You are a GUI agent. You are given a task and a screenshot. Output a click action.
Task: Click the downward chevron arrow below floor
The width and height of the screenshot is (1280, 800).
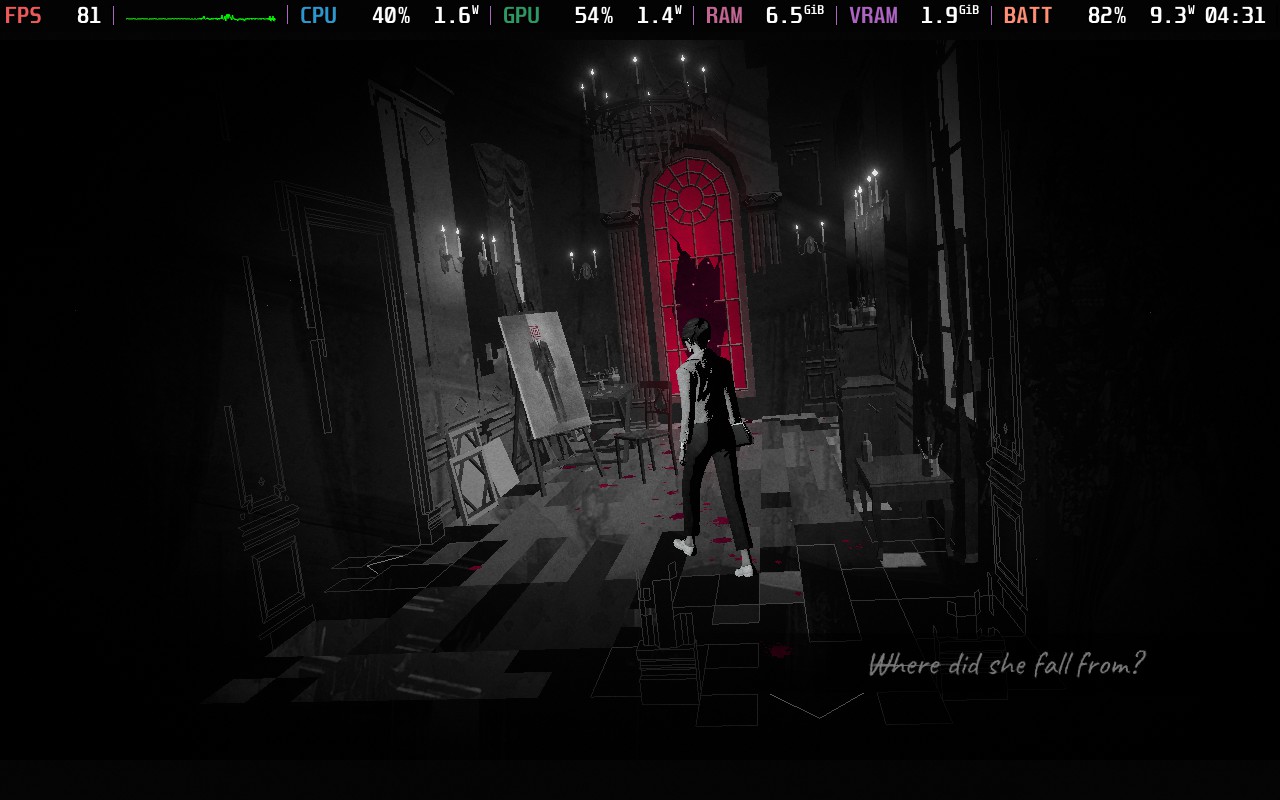[x=819, y=705]
